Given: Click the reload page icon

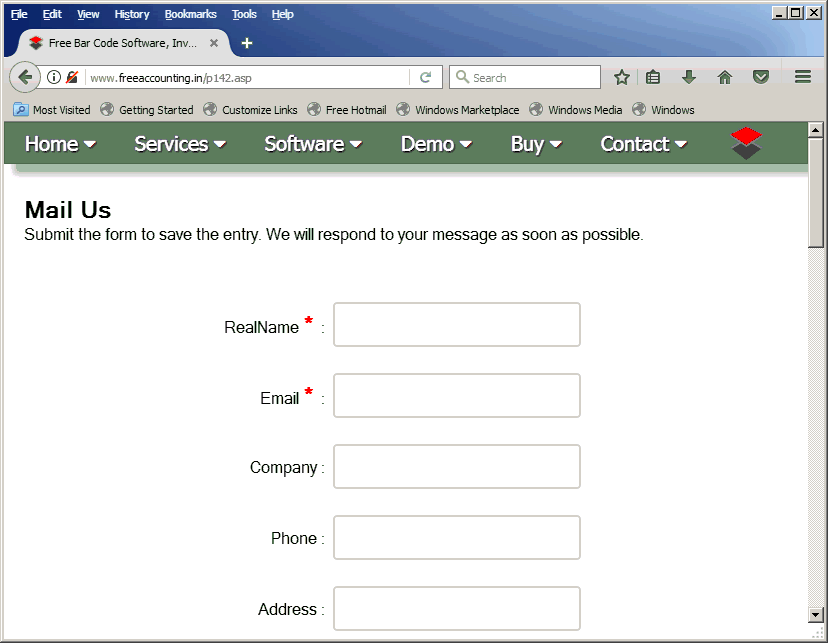Looking at the screenshot, I should coord(425,77).
